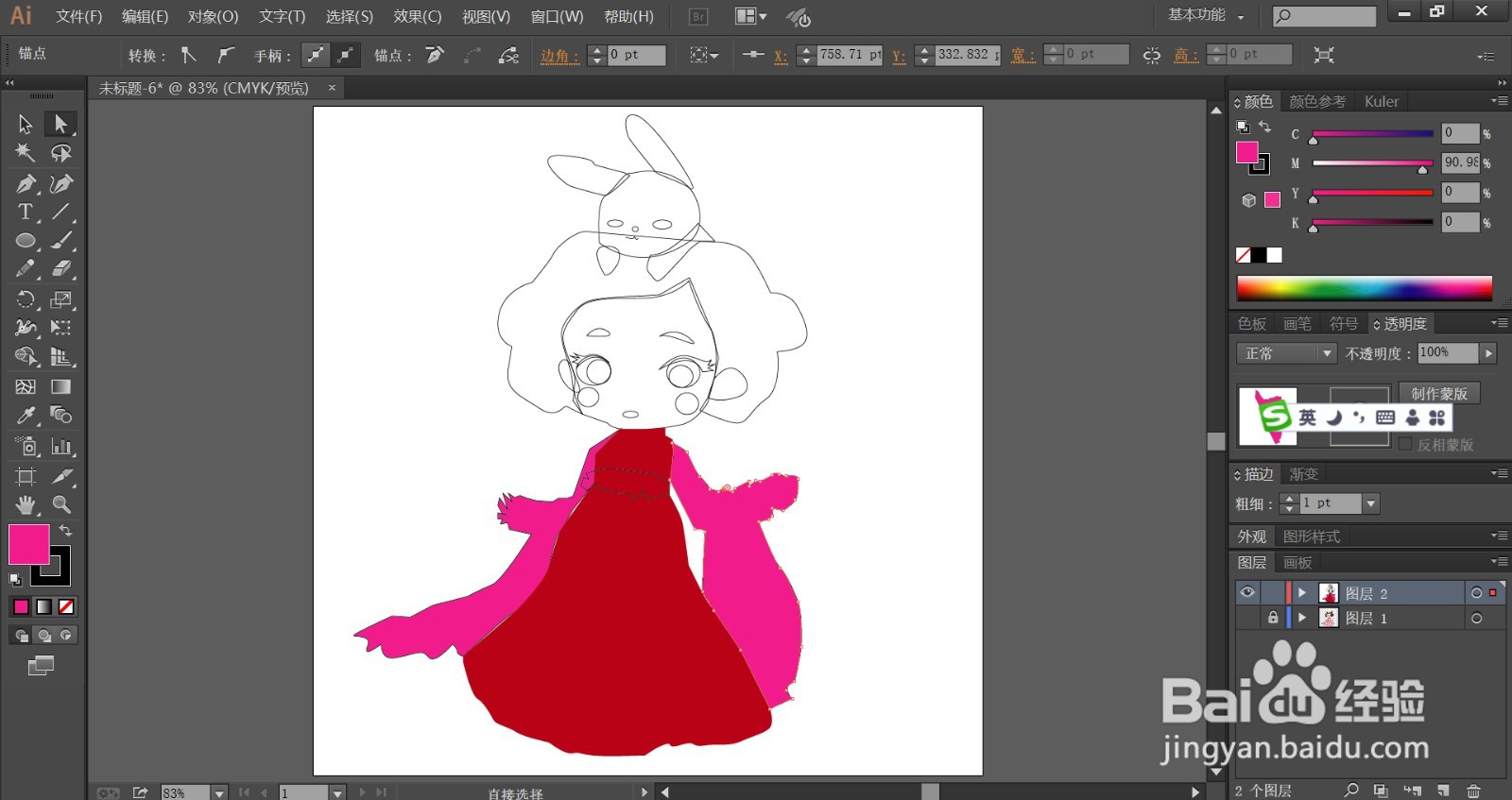1512x800 pixels.
Task: Click the create new layer icon
Action: [x=1443, y=790]
